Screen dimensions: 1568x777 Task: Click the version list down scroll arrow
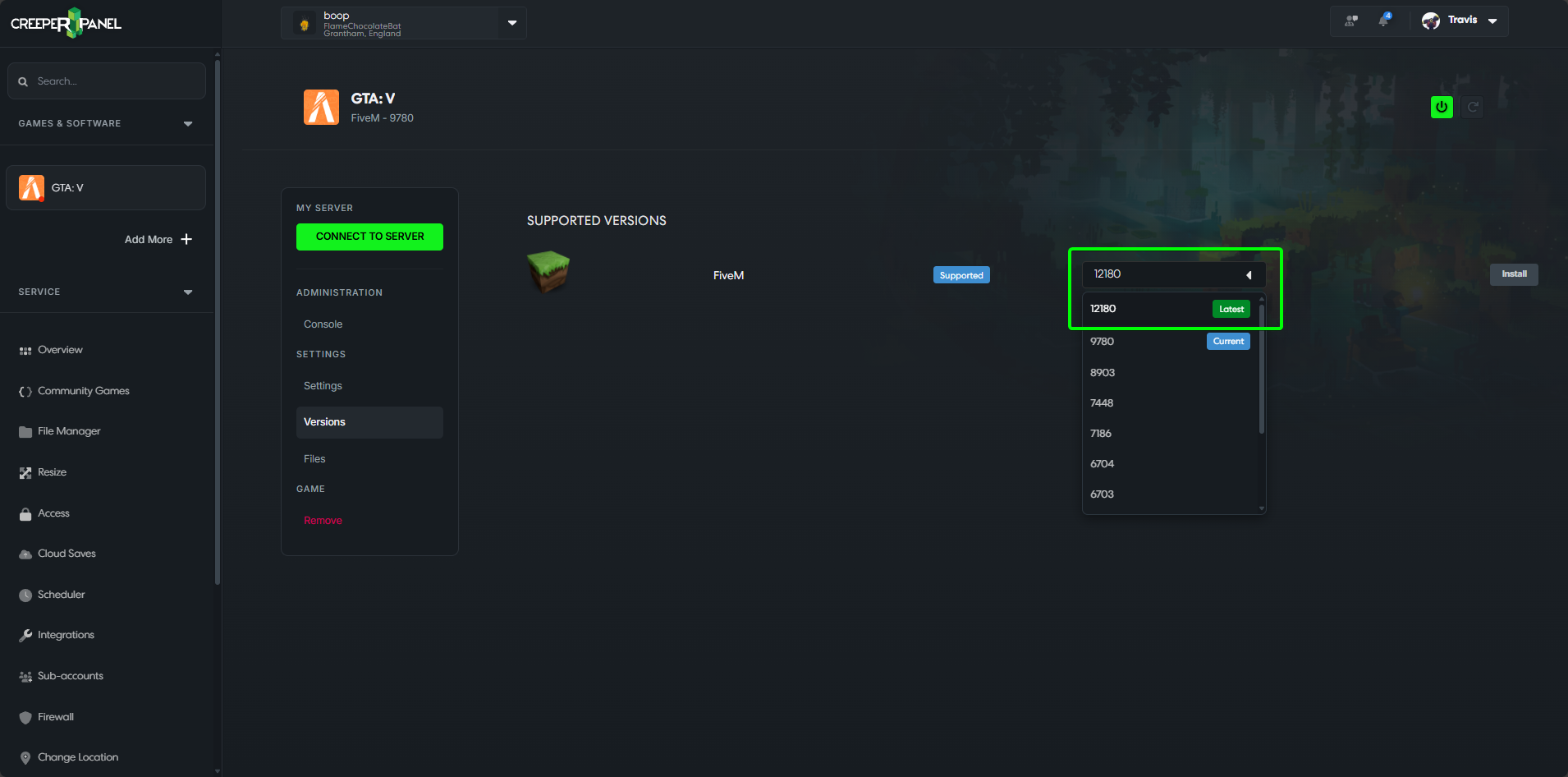(1262, 508)
